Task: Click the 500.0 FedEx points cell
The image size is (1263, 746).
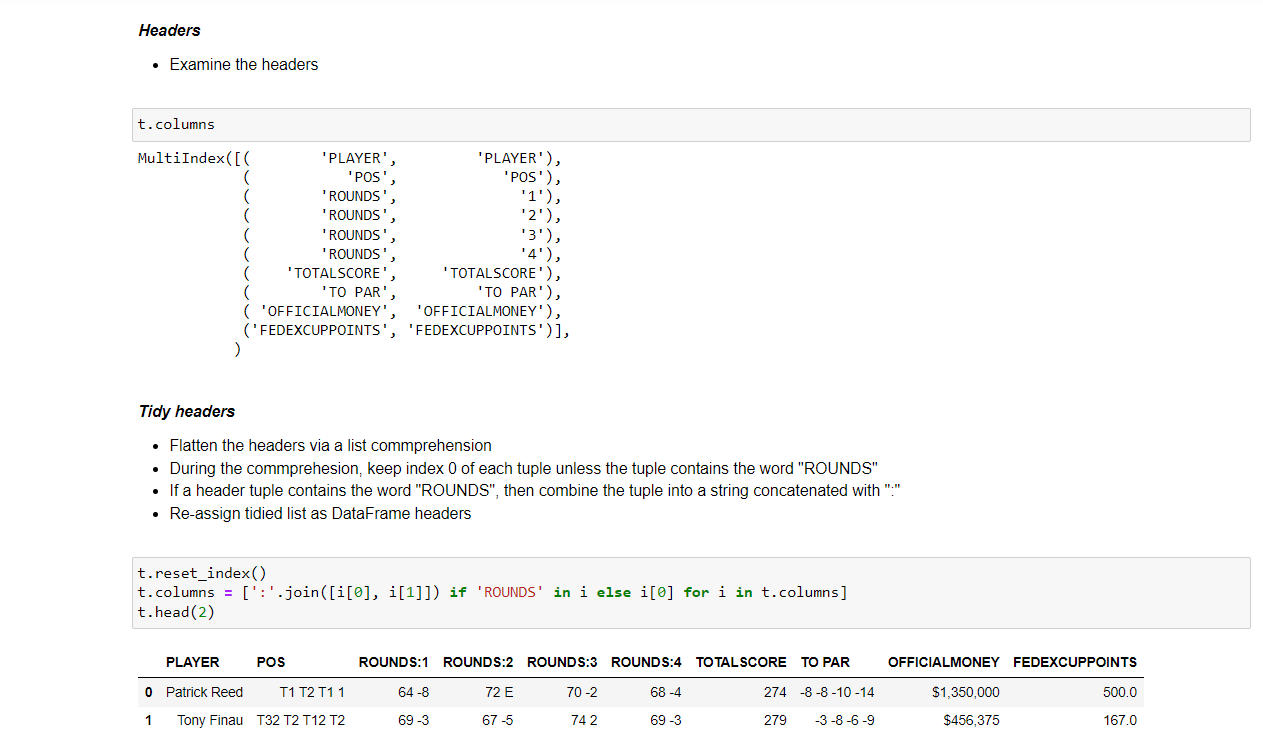Action: click(x=1120, y=692)
